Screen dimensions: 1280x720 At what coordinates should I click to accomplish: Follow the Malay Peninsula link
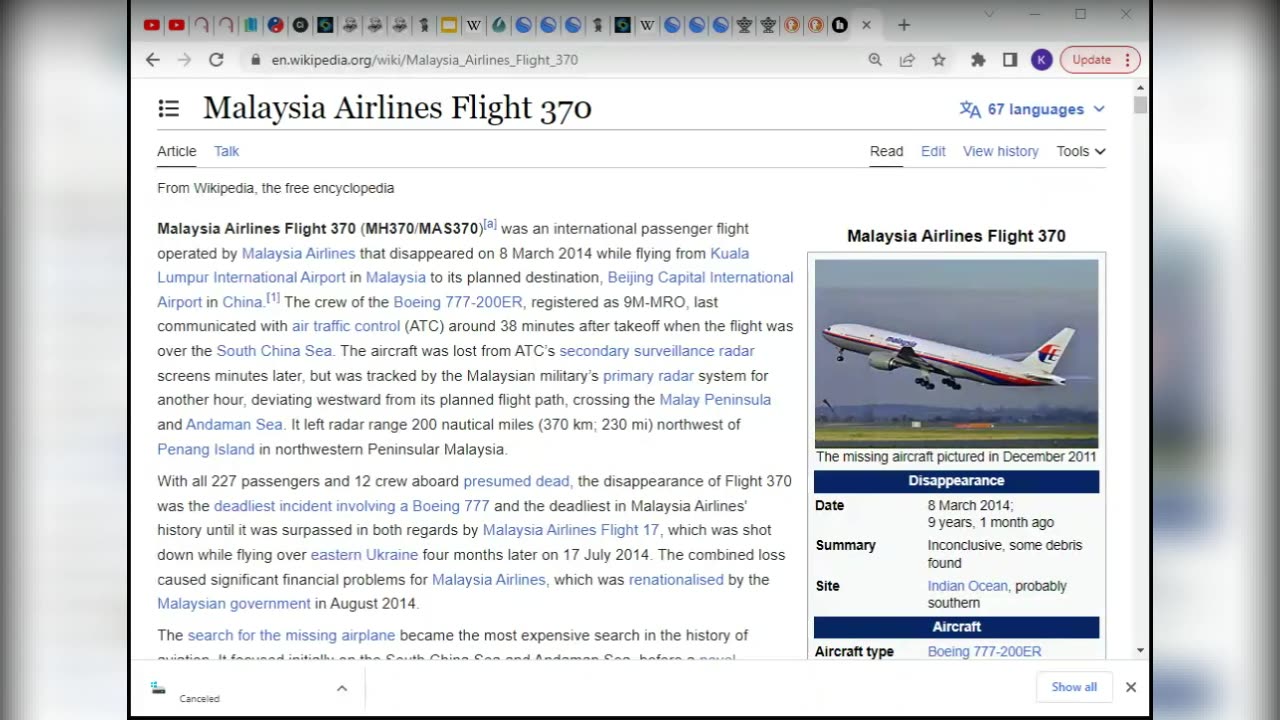[715, 400]
